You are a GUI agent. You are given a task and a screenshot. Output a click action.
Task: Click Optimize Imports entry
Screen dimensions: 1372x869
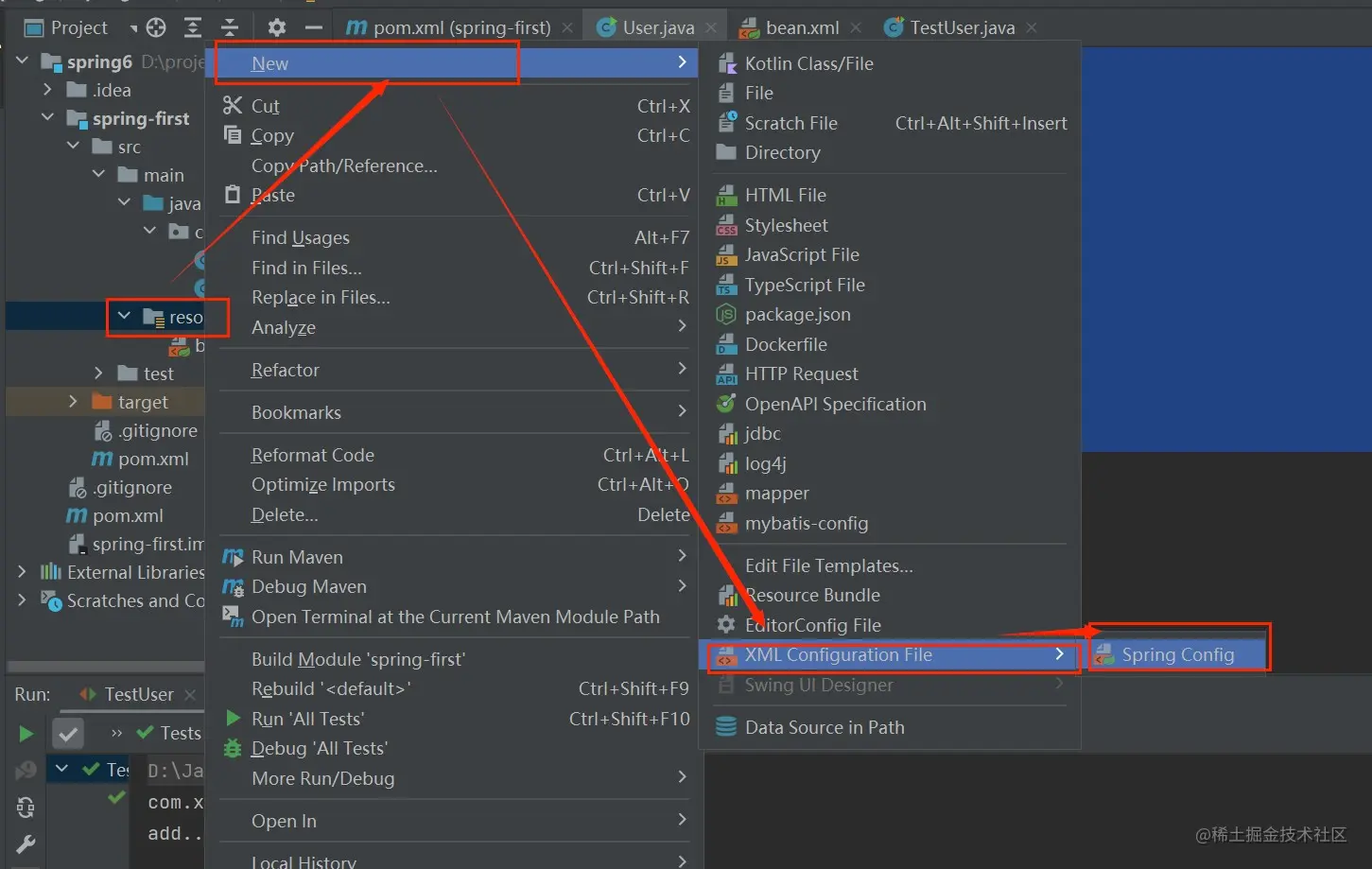(323, 484)
